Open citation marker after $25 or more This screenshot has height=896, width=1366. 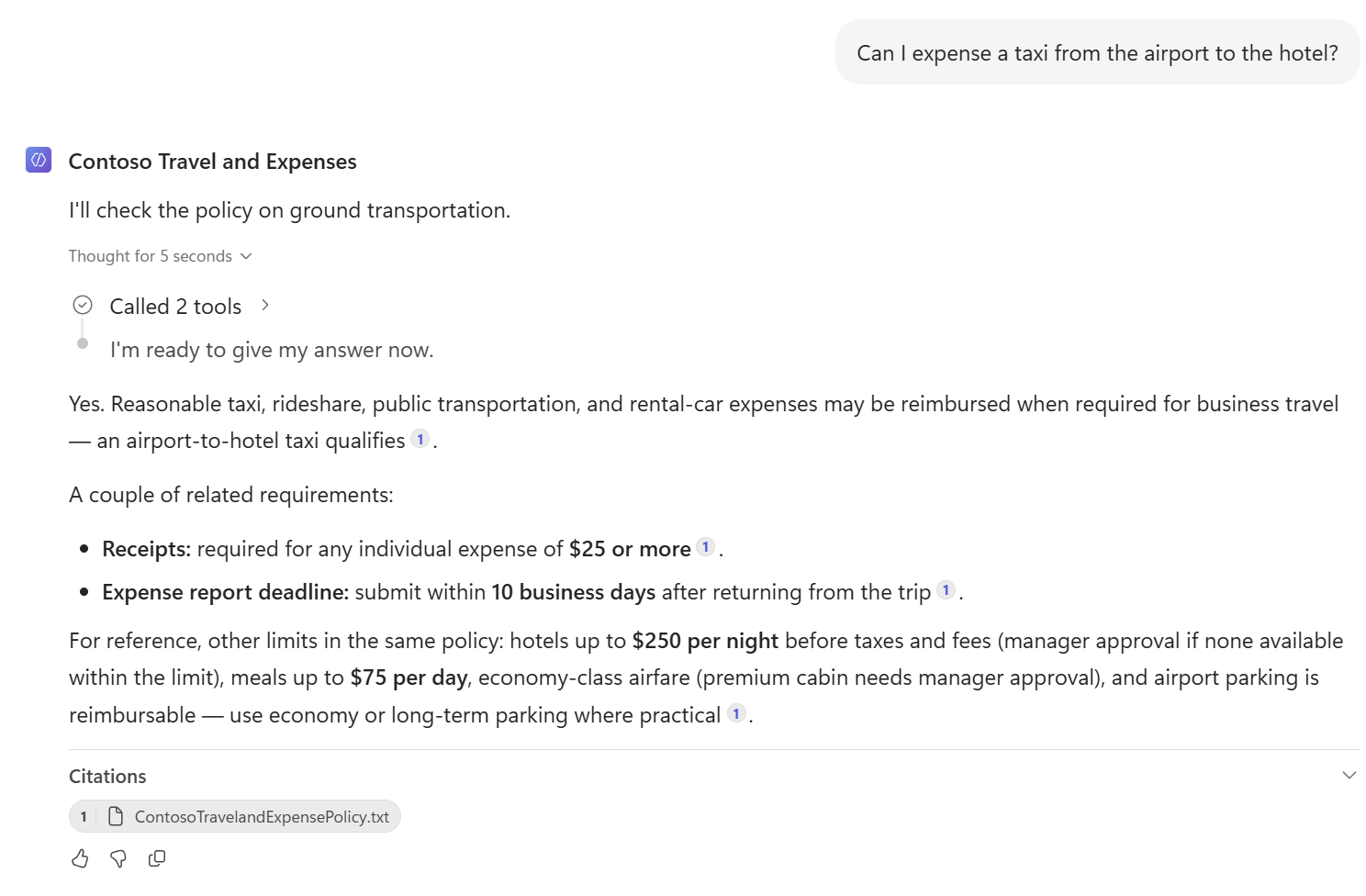click(x=705, y=547)
